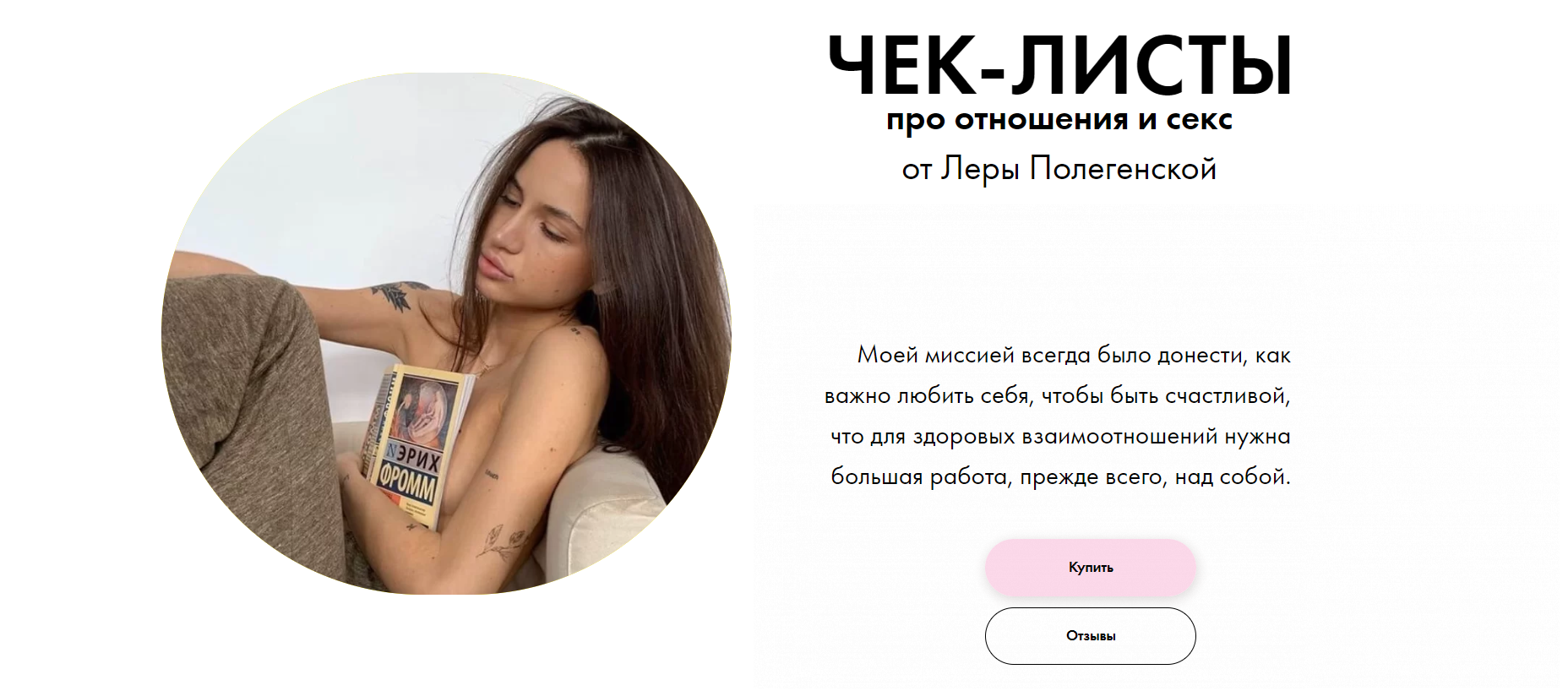Click the surname Полегенской in the heading
Screen dimensions: 1568x691
(1123, 170)
